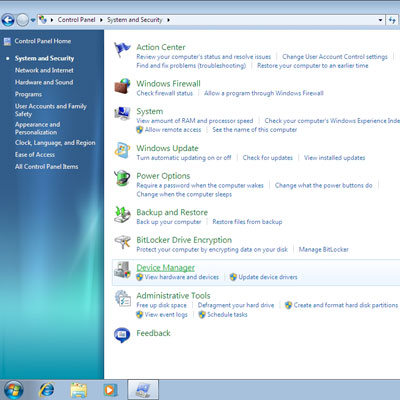This screenshot has width=400, height=400.
Task: Click the Back navigation arrow button
Action: coord(8,20)
